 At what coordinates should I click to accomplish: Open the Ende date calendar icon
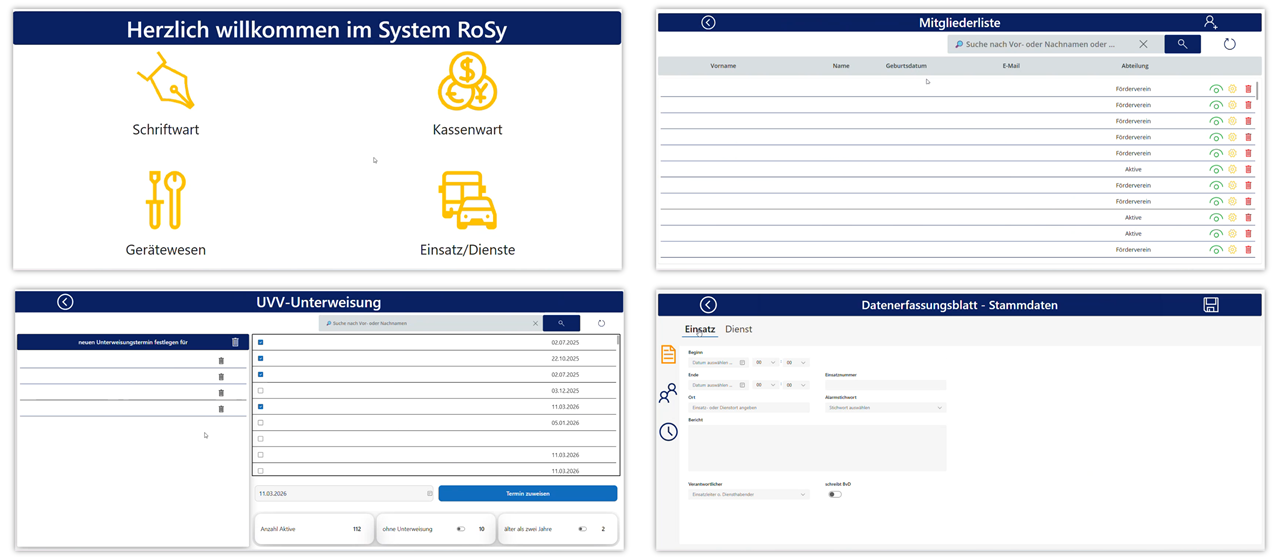click(x=742, y=385)
